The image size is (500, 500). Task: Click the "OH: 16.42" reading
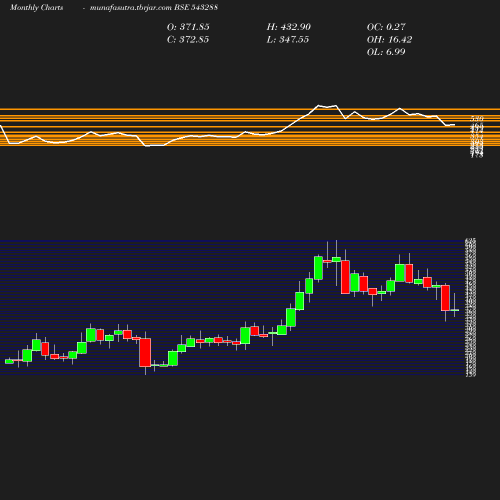[x=389, y=39]
